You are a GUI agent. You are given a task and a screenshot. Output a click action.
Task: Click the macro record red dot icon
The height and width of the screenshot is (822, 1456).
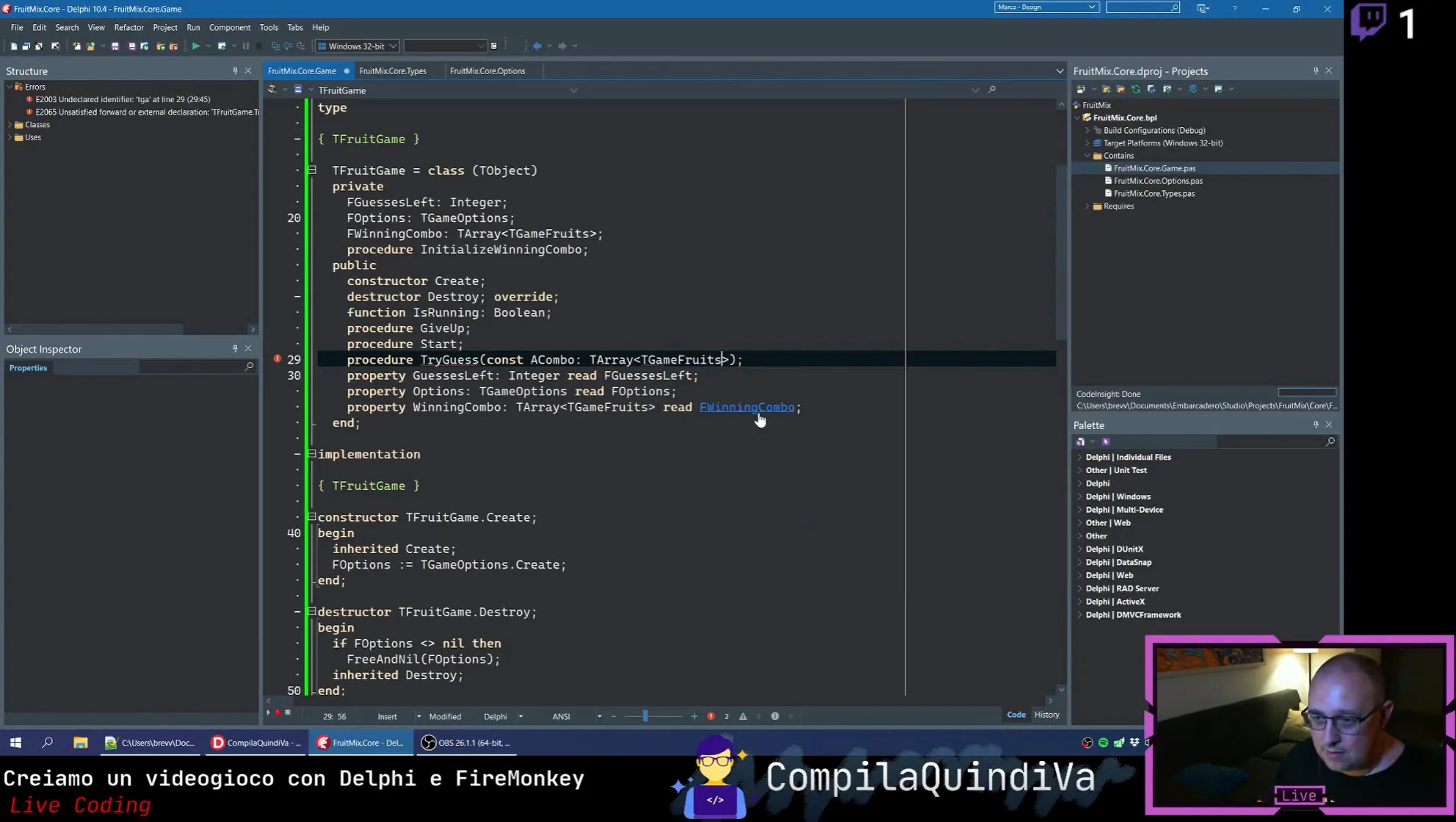pyautogui.click(x=278, y=712)
